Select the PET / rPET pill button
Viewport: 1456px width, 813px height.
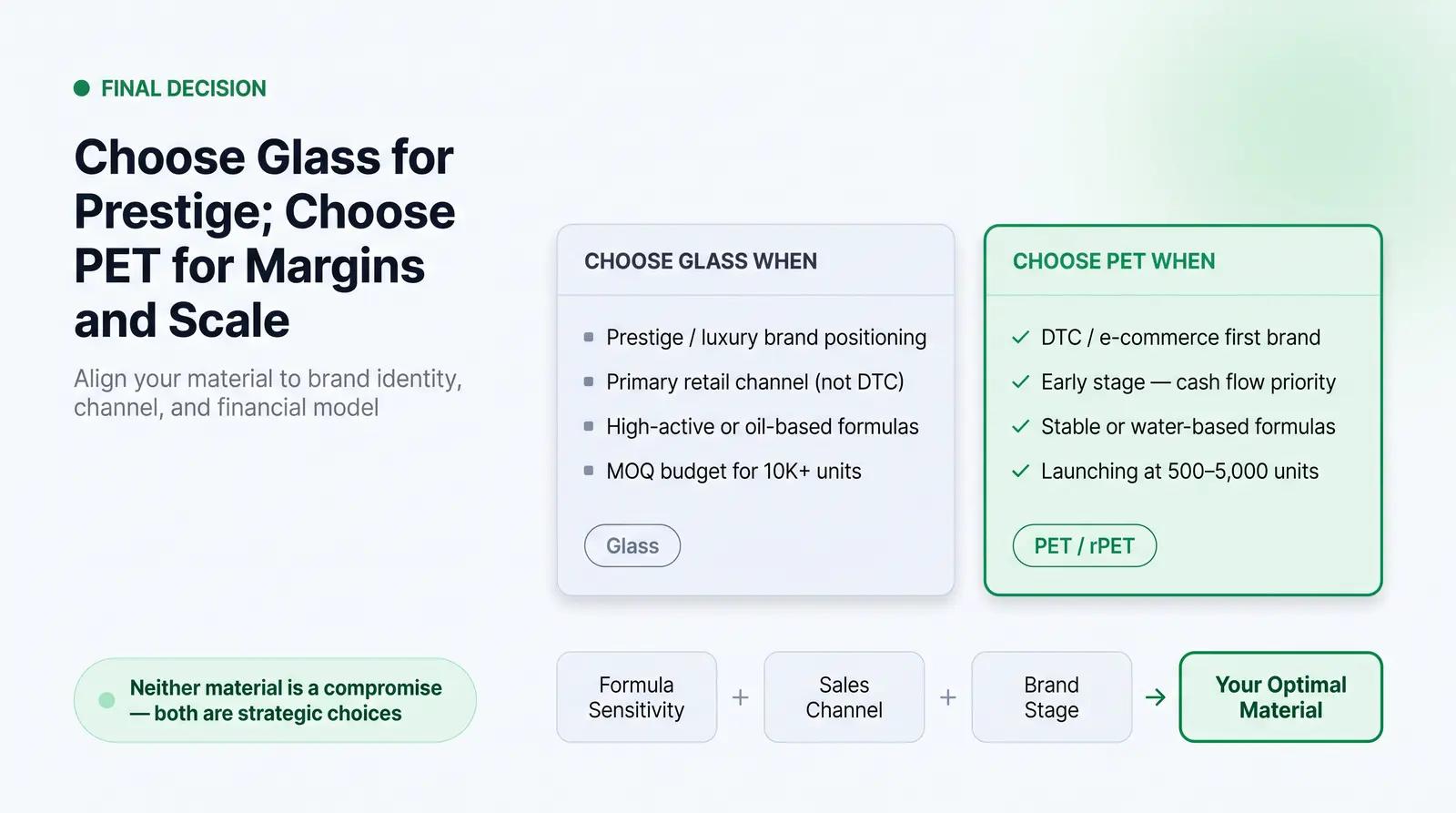pyautogui.click(x=1085, y=545)
